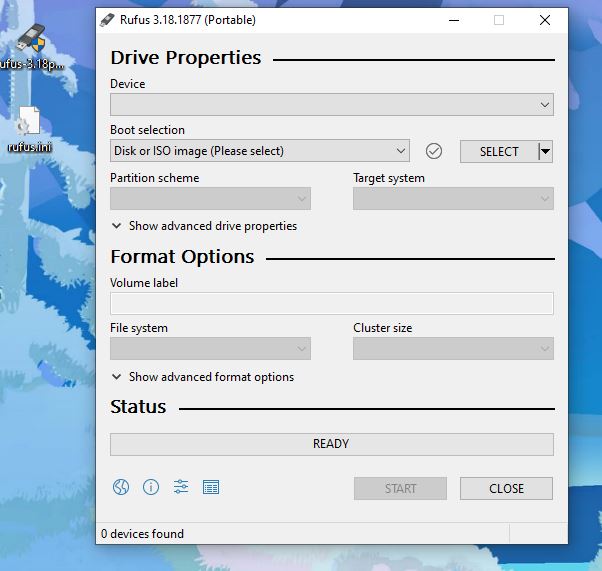Click the checkmark hash verification icon
The width and height of the screenshot is (602, 571).
click(x=434, y=151)
